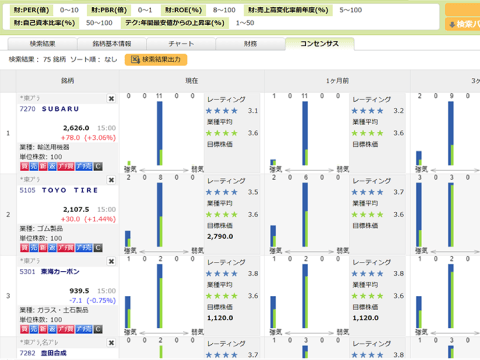
Task: Open the 財務 tab
Action: point(250,44)
